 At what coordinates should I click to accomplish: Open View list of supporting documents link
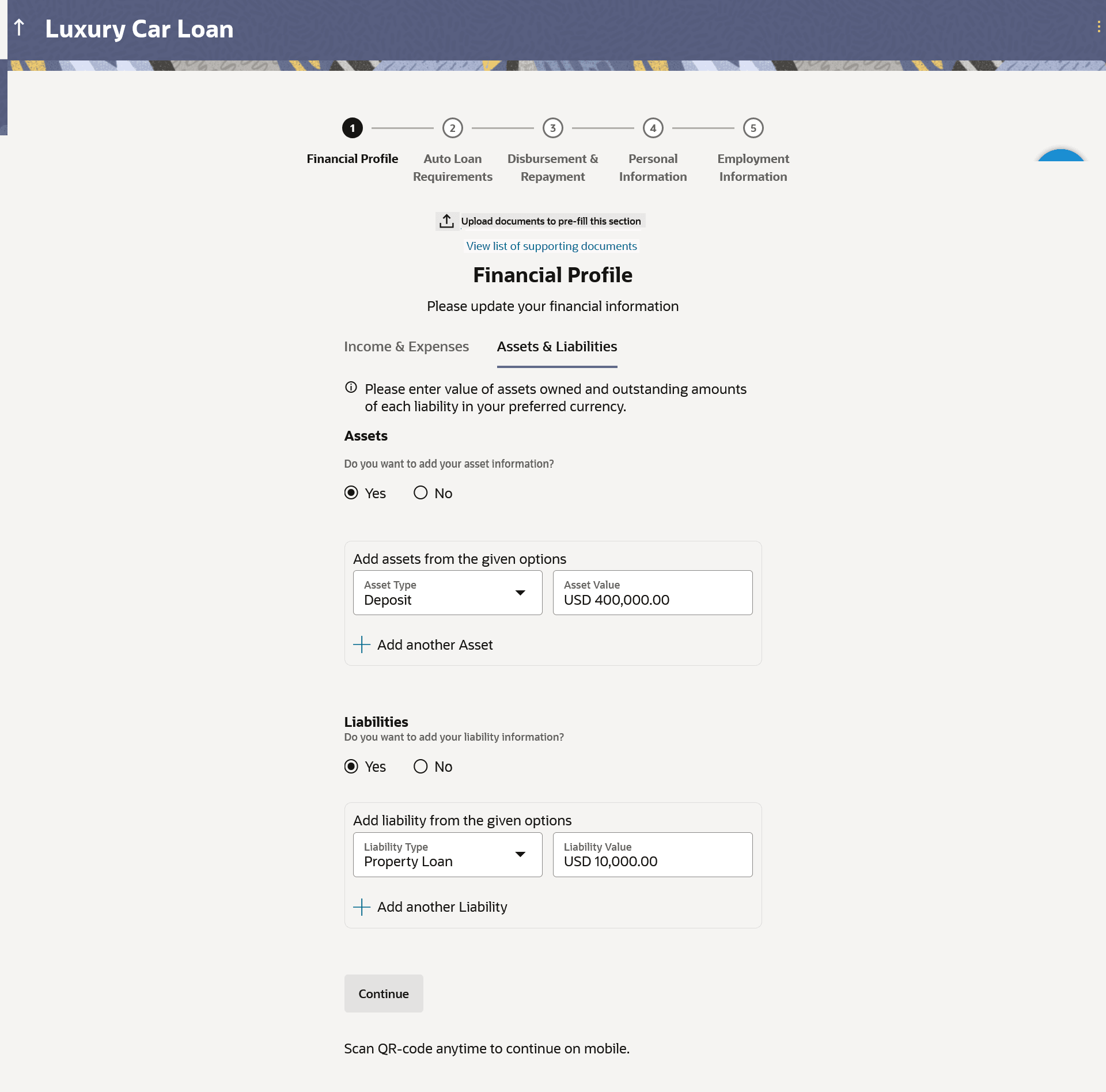point(551,247)
